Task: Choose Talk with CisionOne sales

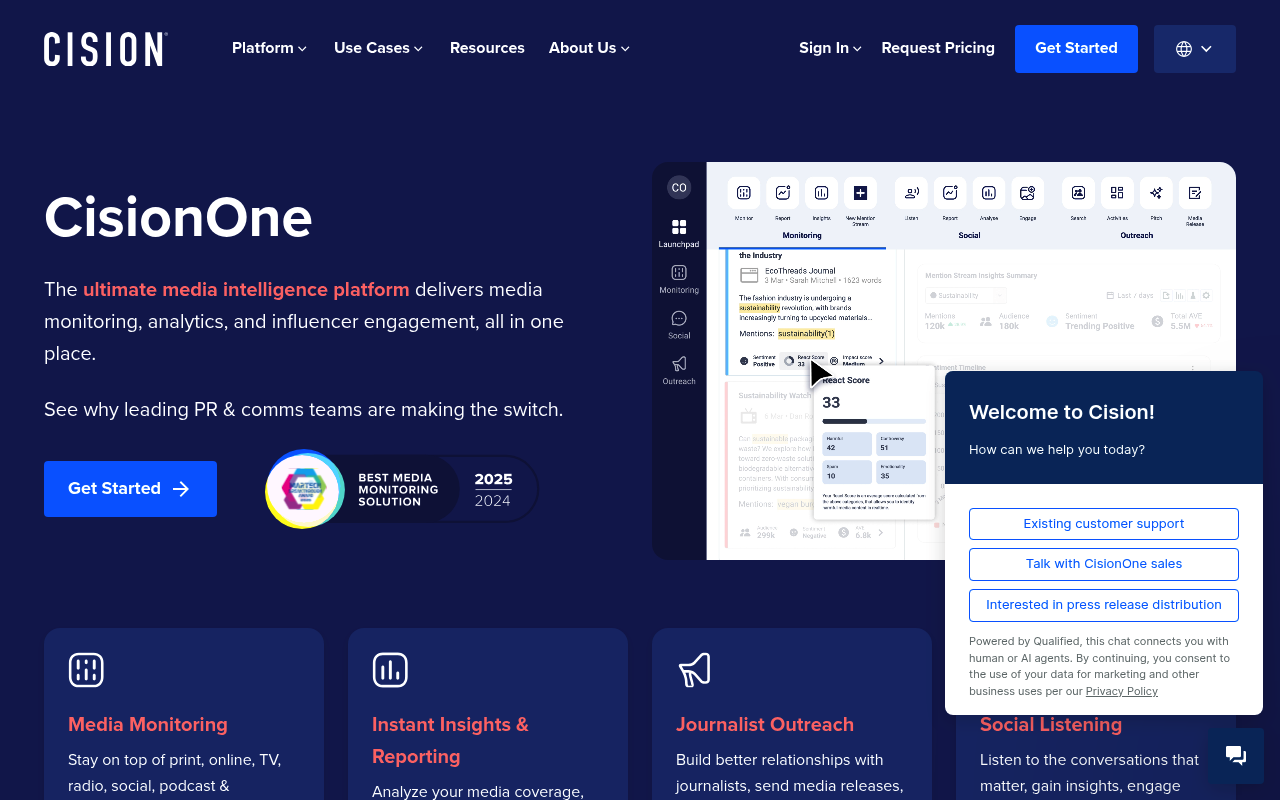Action: pos(1104,564)
